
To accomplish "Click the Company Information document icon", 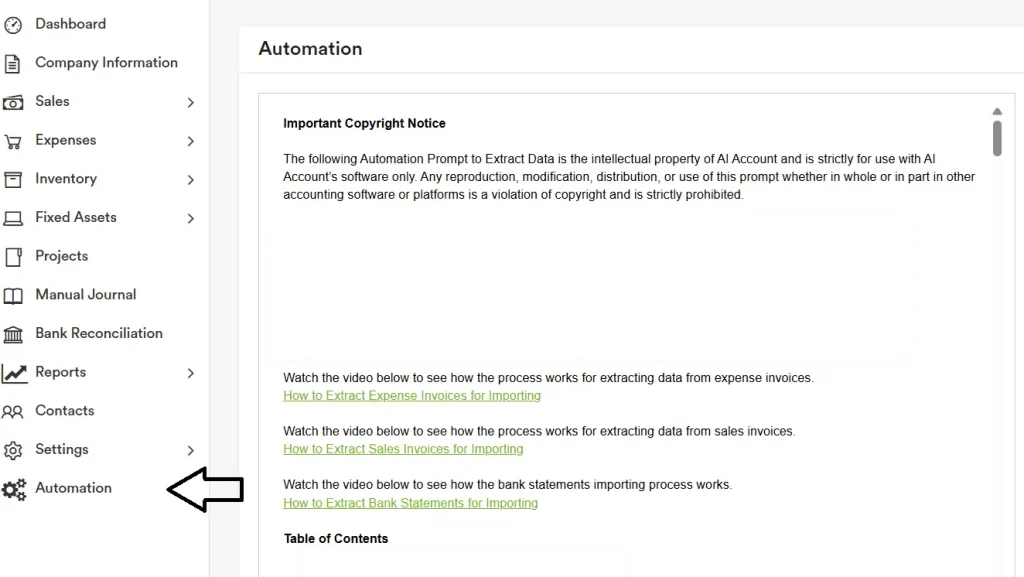I will point(13,64).
